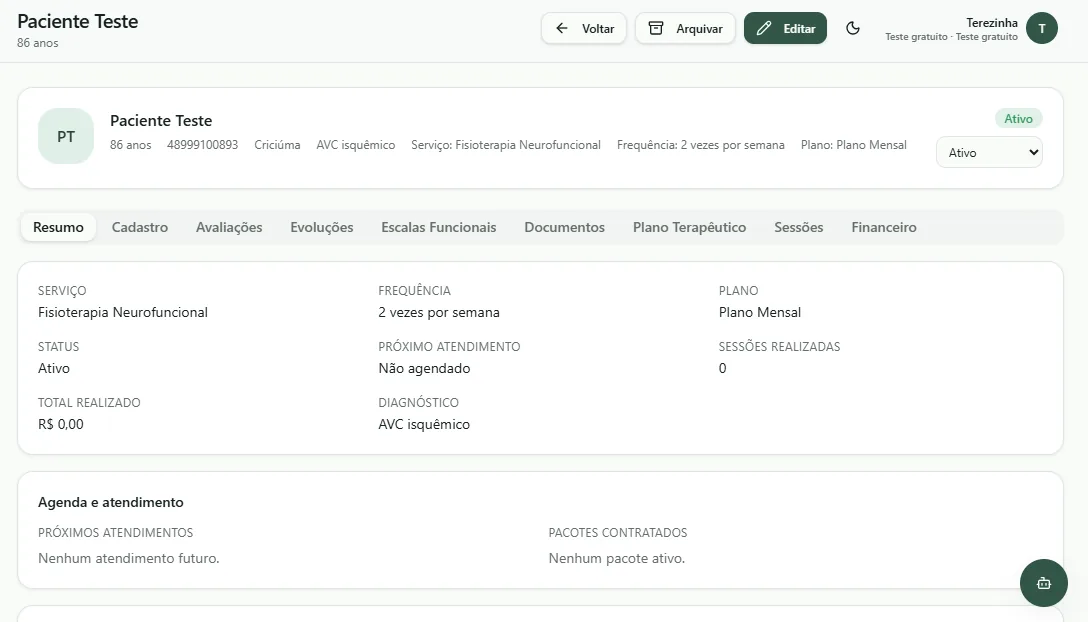Click 'Não agendado' under Próximo Atendimento
Screen dimensions: 1088x622
click(424, 368)
